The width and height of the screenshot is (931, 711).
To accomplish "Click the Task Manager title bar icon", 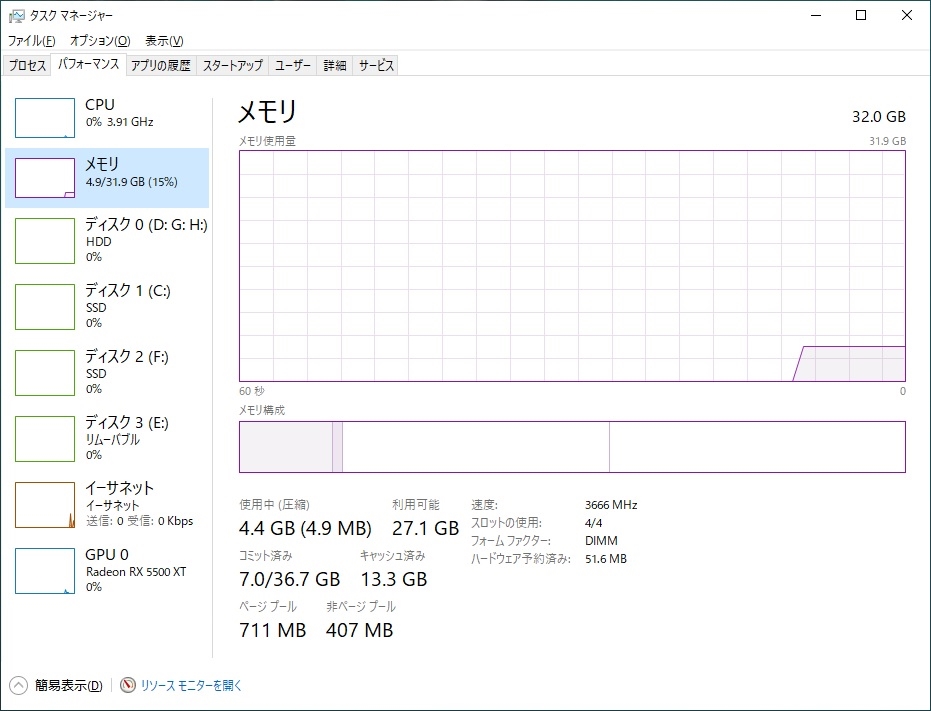I will 17,16.
